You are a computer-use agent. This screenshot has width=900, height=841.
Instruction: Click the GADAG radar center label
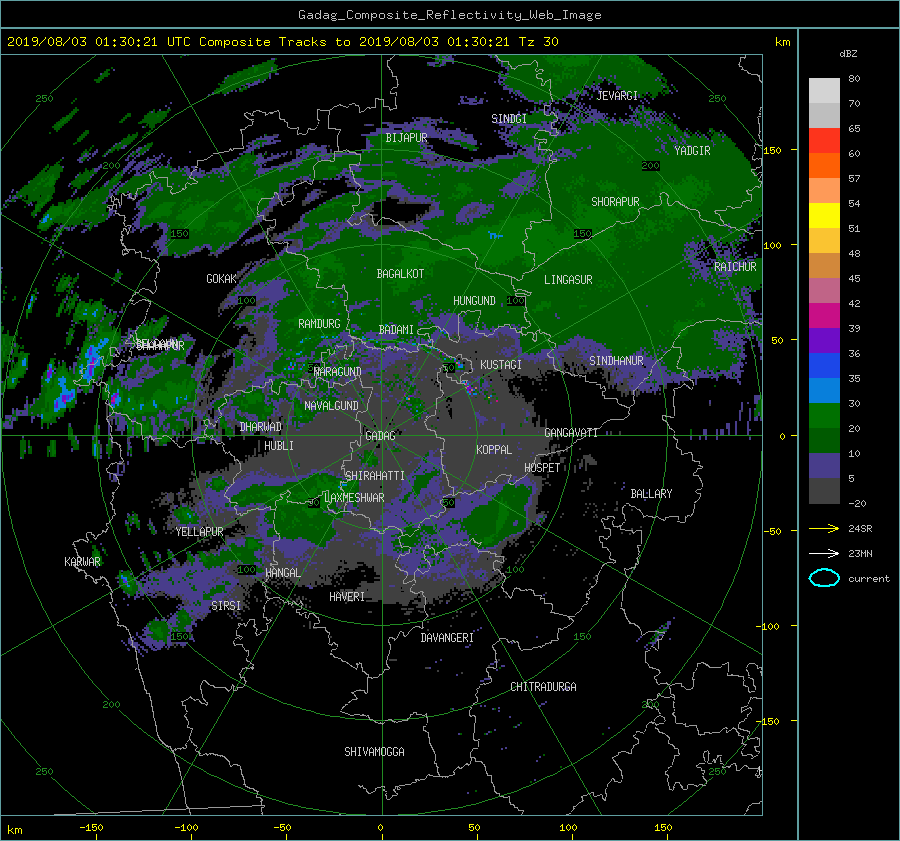coord(380,436)
